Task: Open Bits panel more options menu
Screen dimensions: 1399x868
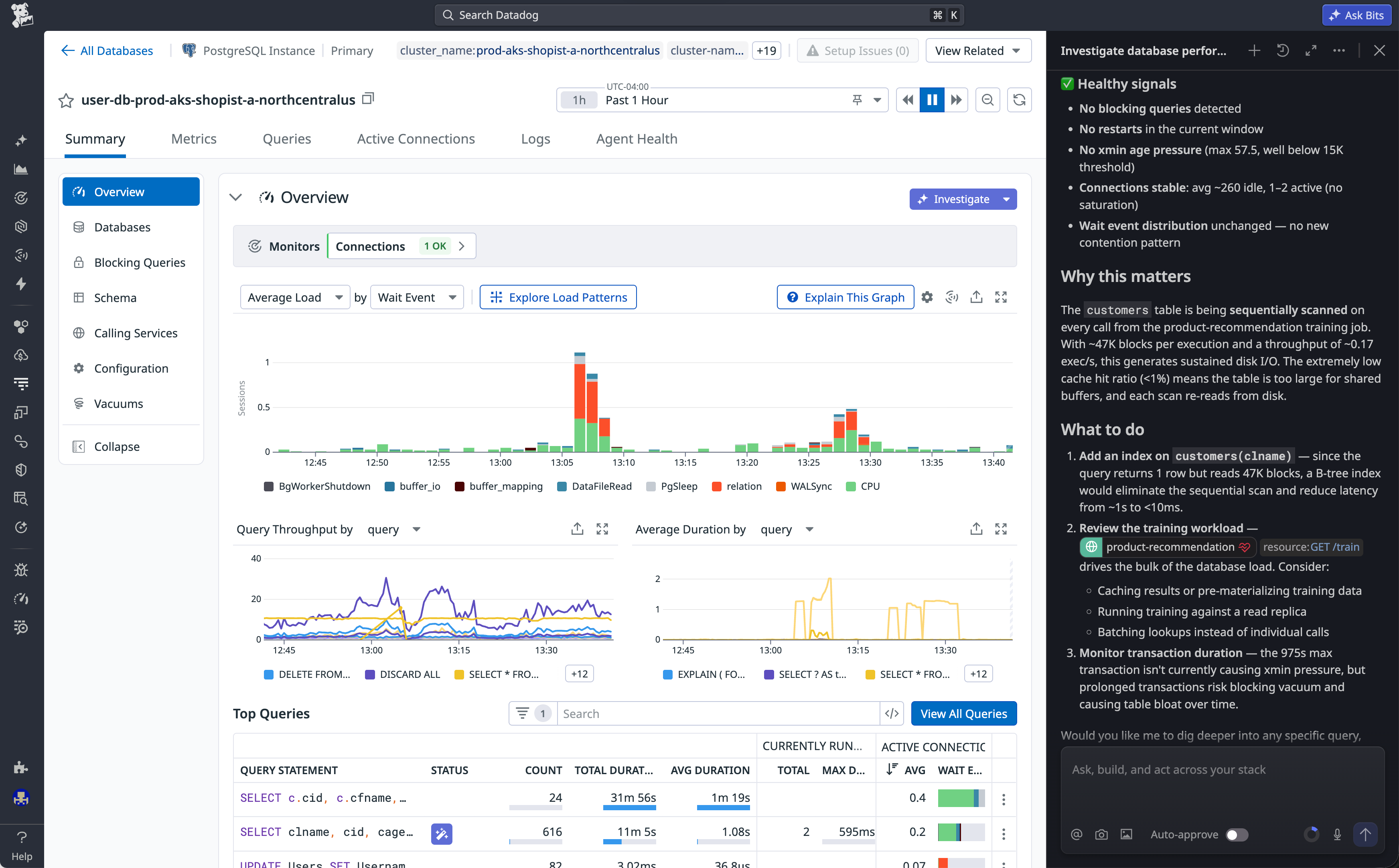Action: tap(1339, 51)
